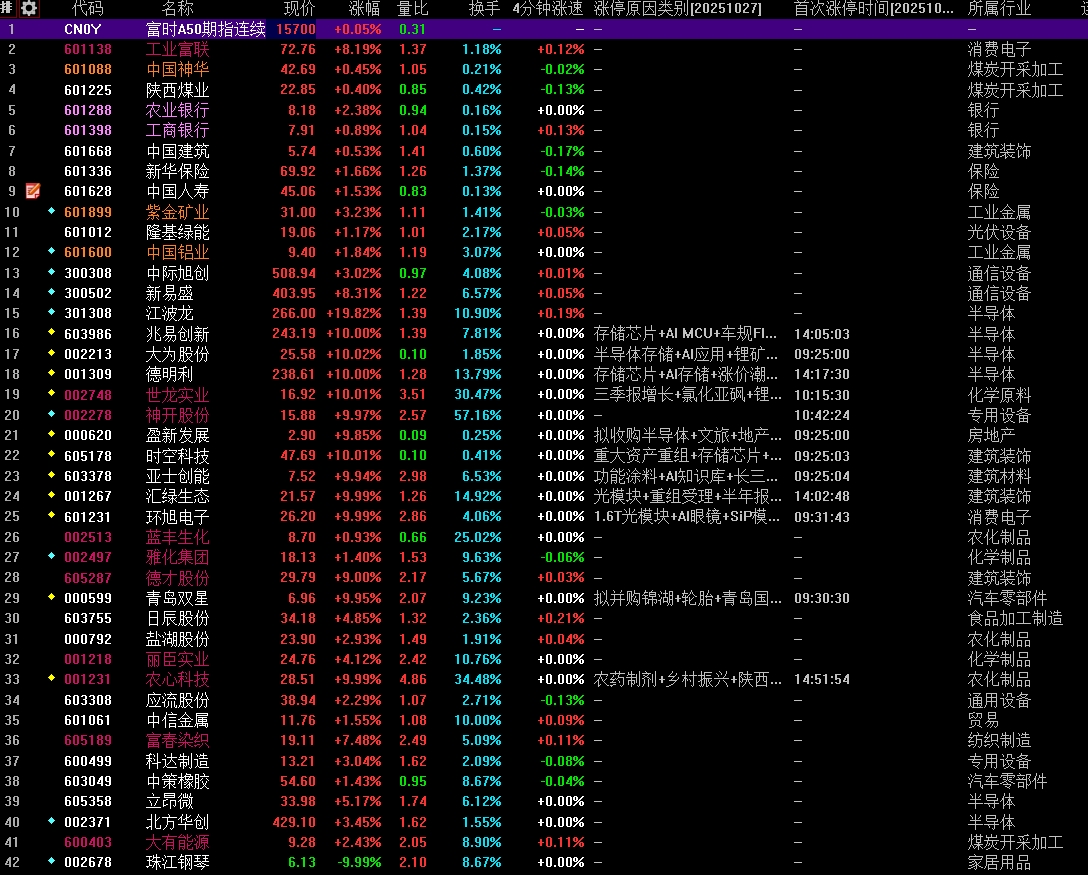This screenshot has height=875, width=1088.
Task: Click the yellow diamond marker beside 601231 环旭电子
Action: click(x=51, y=515)
